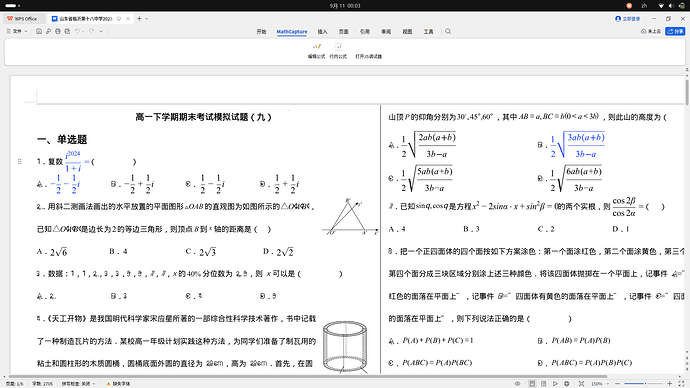
Task: Click the 立即登录 login link
Action: tap(628, 18)
